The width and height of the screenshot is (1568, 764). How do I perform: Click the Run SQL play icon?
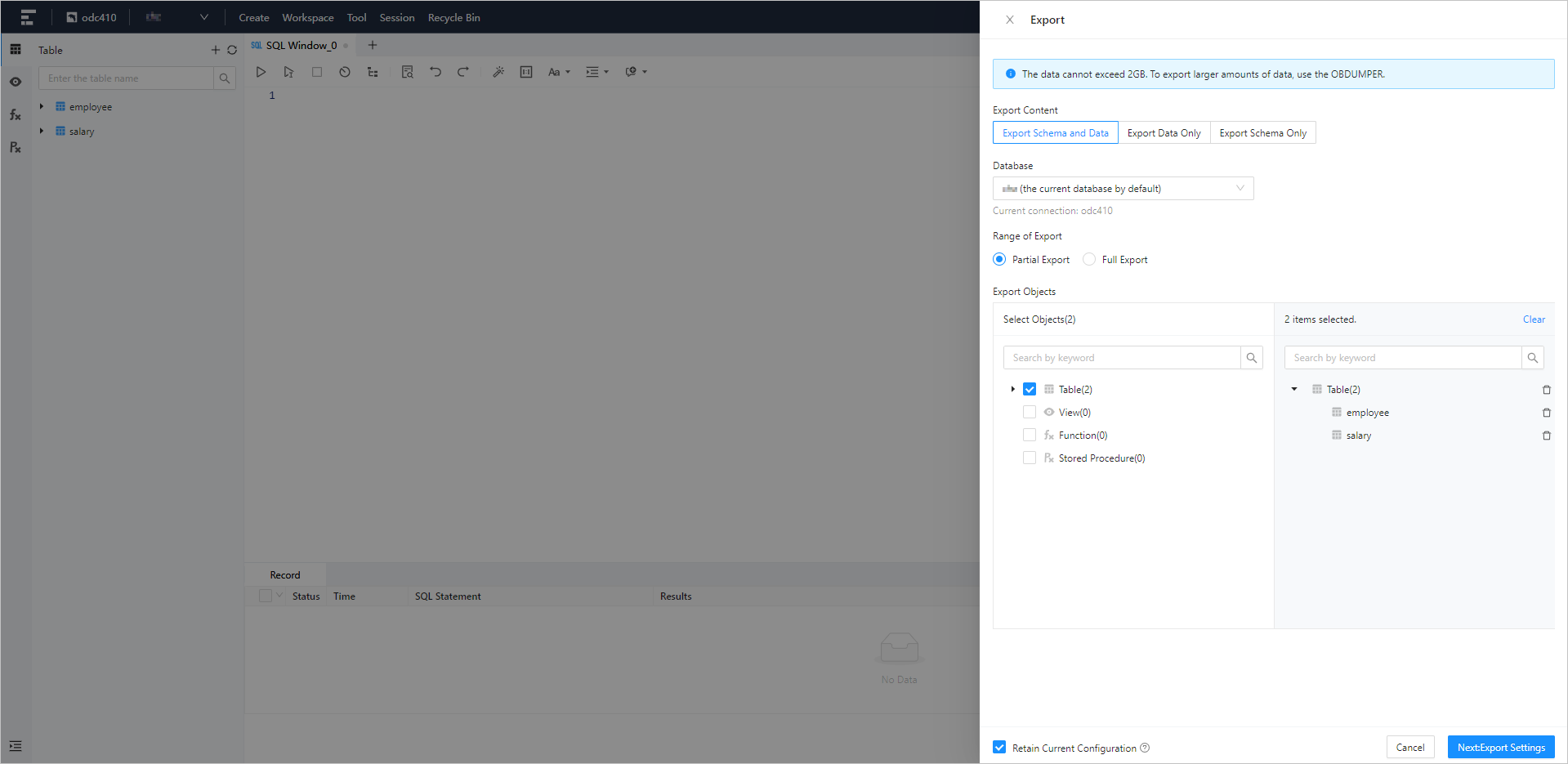[x=261, y=72]
